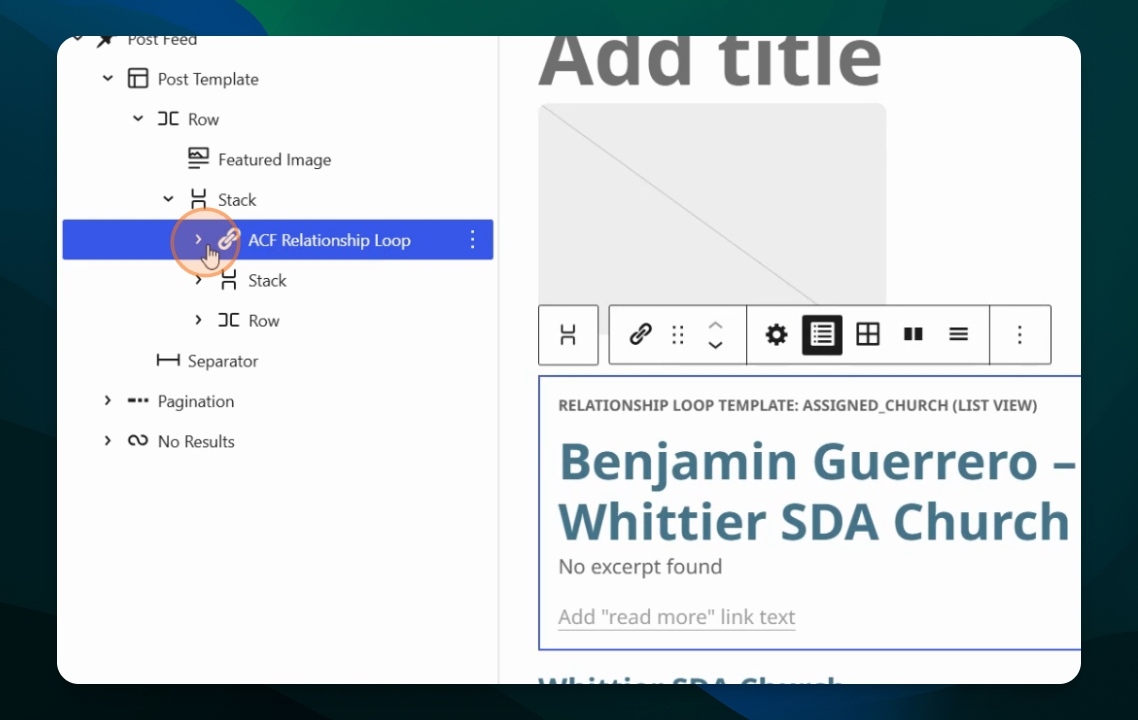Move block up with the up arrow
This screenshot has width=1138, height=720.
(716, 325)
